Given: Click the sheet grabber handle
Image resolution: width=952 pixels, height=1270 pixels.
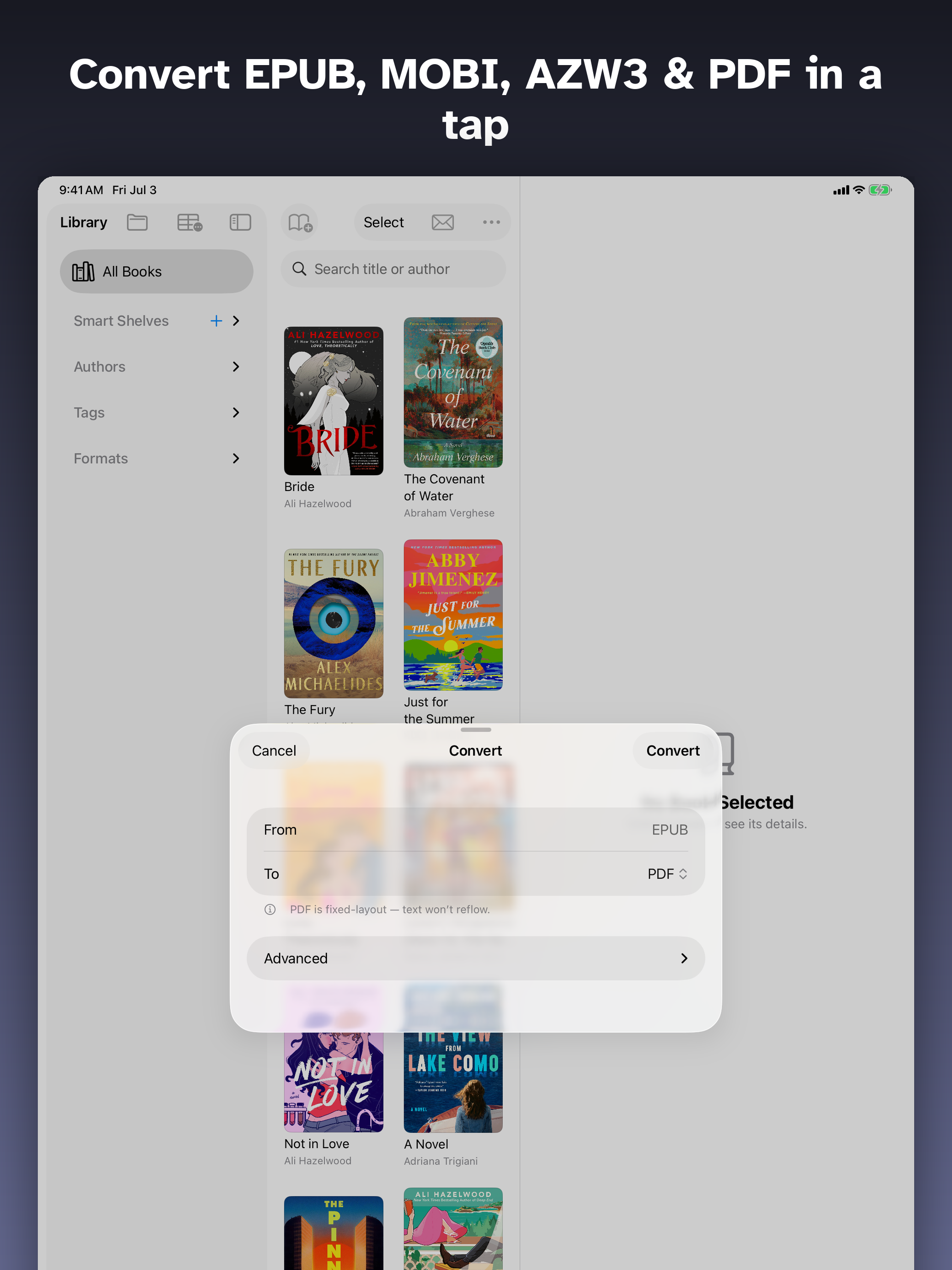Looking at the screenshot, I should (x=476, y=730).
